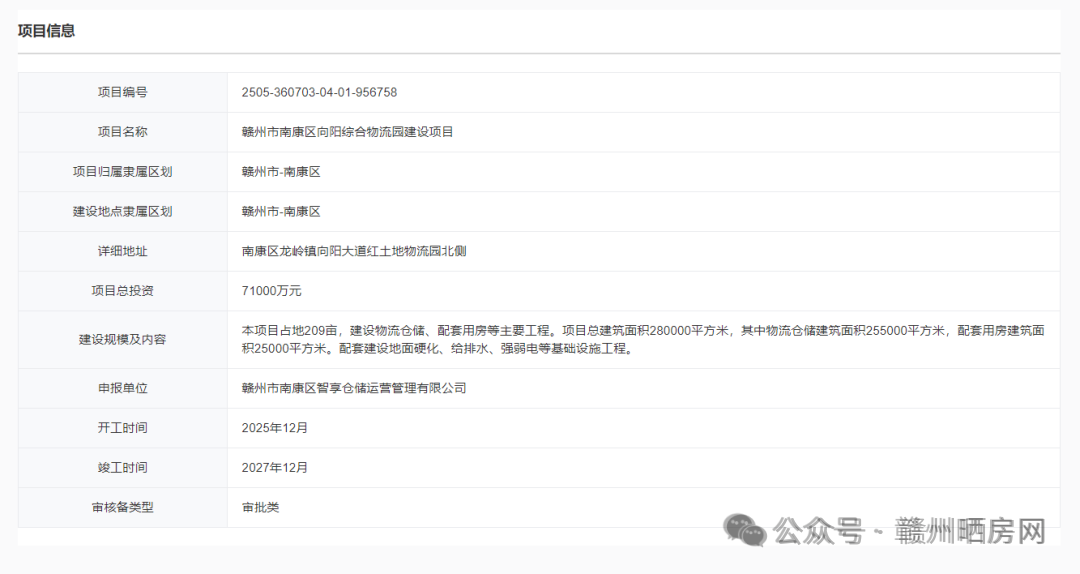Click project number 2505-360703-04-01-956758
This screenshot has height=574, width=1080.
(x=319, y=92)
